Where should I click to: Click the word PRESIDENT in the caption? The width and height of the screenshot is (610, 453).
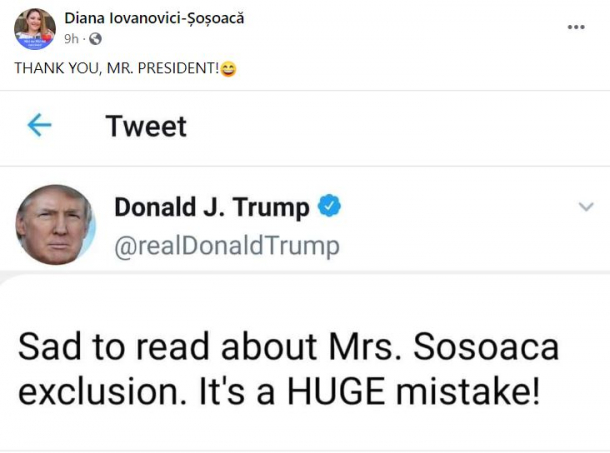point(180,68)
